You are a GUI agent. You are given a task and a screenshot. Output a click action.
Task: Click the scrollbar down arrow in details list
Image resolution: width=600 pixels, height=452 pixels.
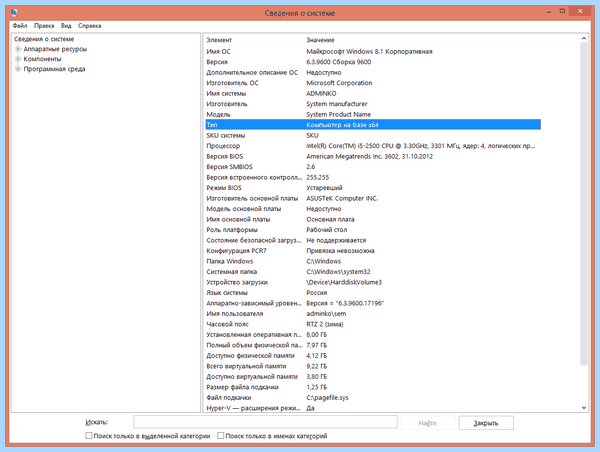pyautogui.click(x=584, y=408)
